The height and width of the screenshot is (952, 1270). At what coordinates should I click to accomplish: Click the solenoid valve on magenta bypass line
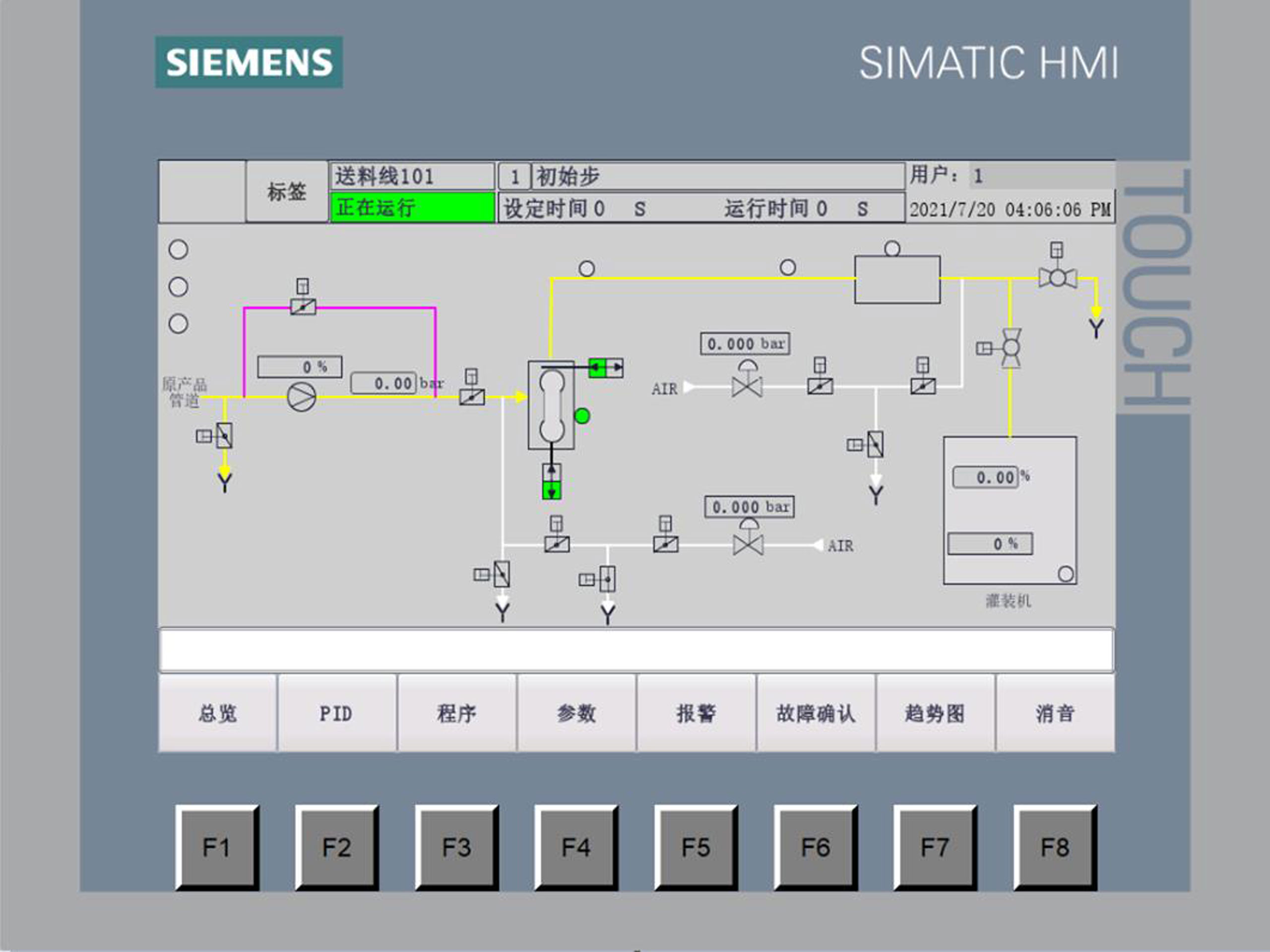pos(303,306)
